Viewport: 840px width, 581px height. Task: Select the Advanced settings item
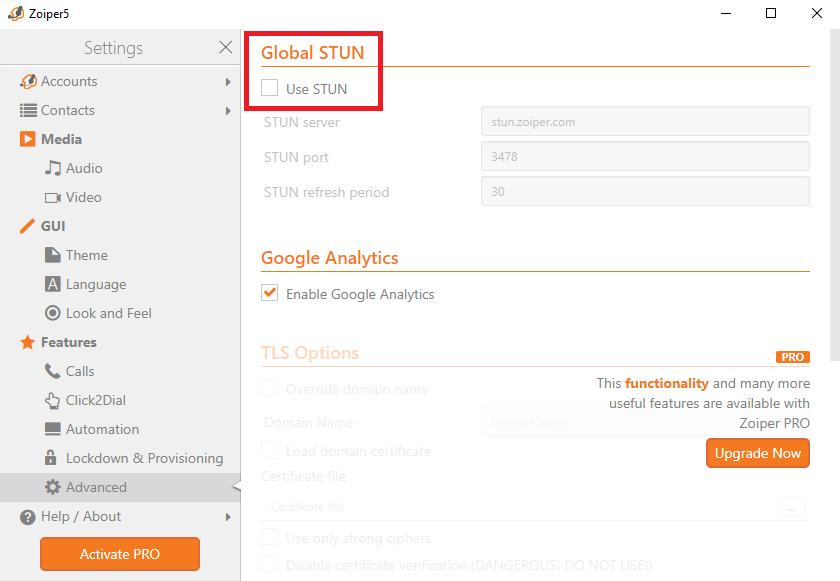point(96,487)
